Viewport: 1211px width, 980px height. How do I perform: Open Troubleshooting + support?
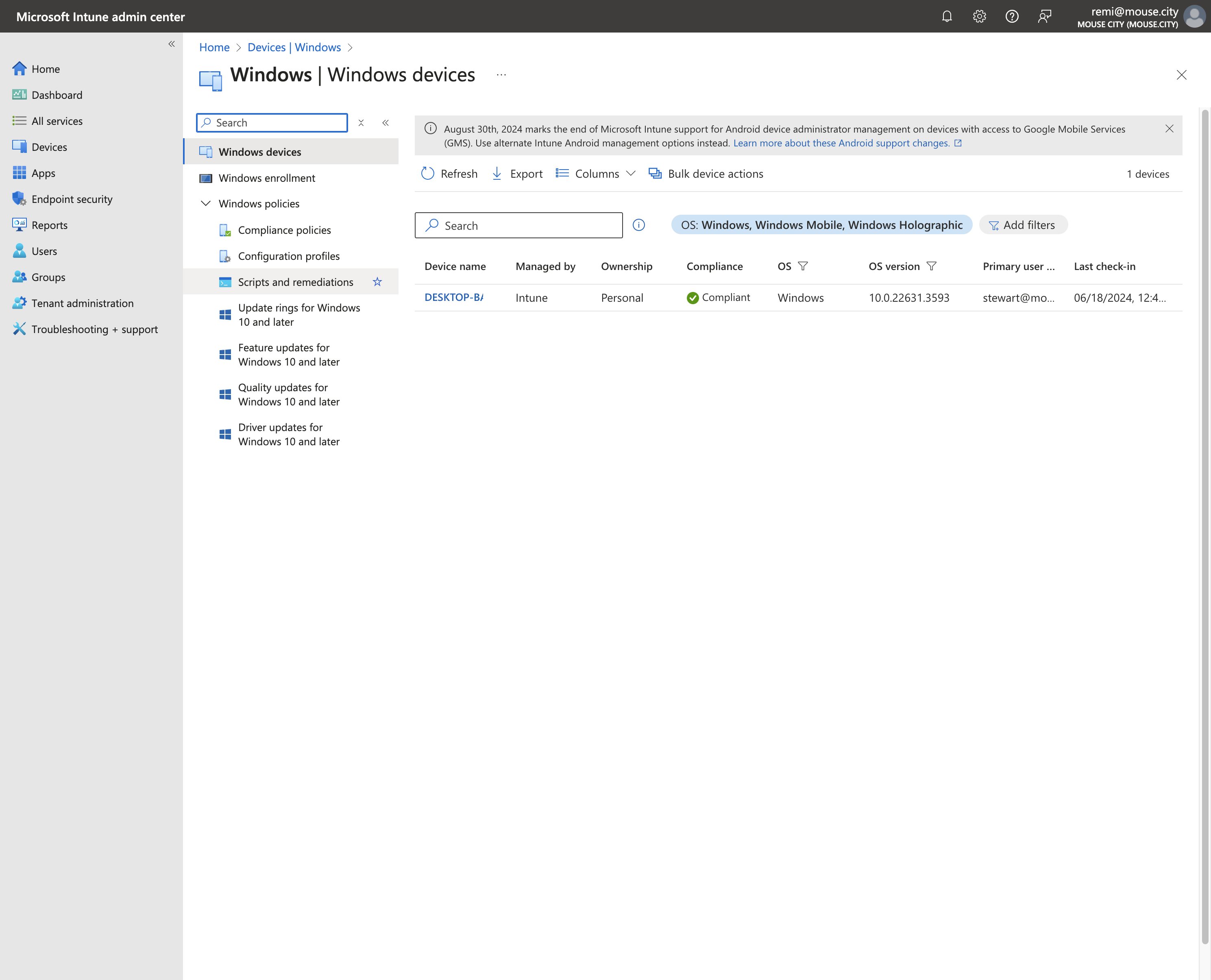click(x=94, y=329)
